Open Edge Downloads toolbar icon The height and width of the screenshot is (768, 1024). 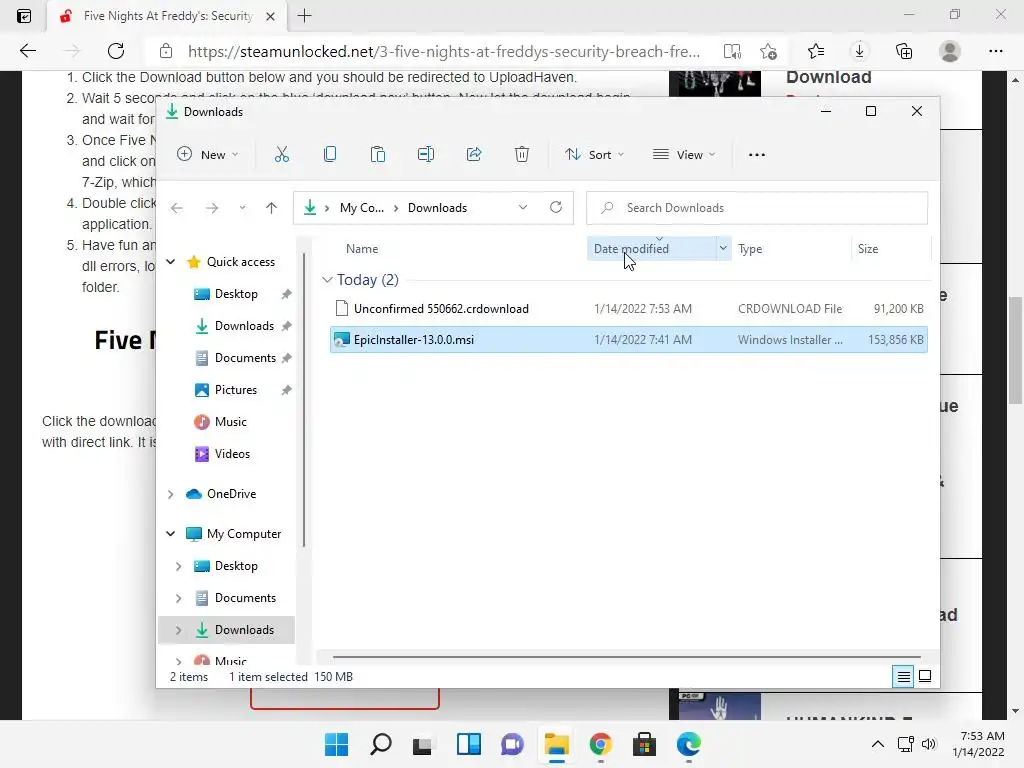pos(859,51)
